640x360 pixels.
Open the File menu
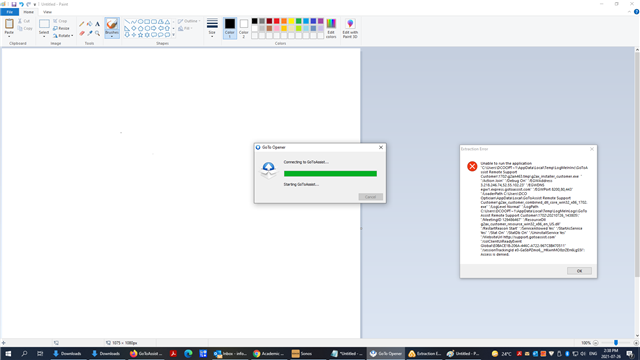[x=9, y=12]
